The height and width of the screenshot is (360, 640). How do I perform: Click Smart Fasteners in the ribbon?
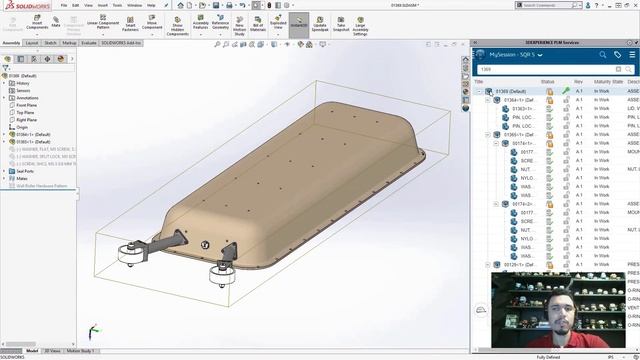tap(130, 24)
